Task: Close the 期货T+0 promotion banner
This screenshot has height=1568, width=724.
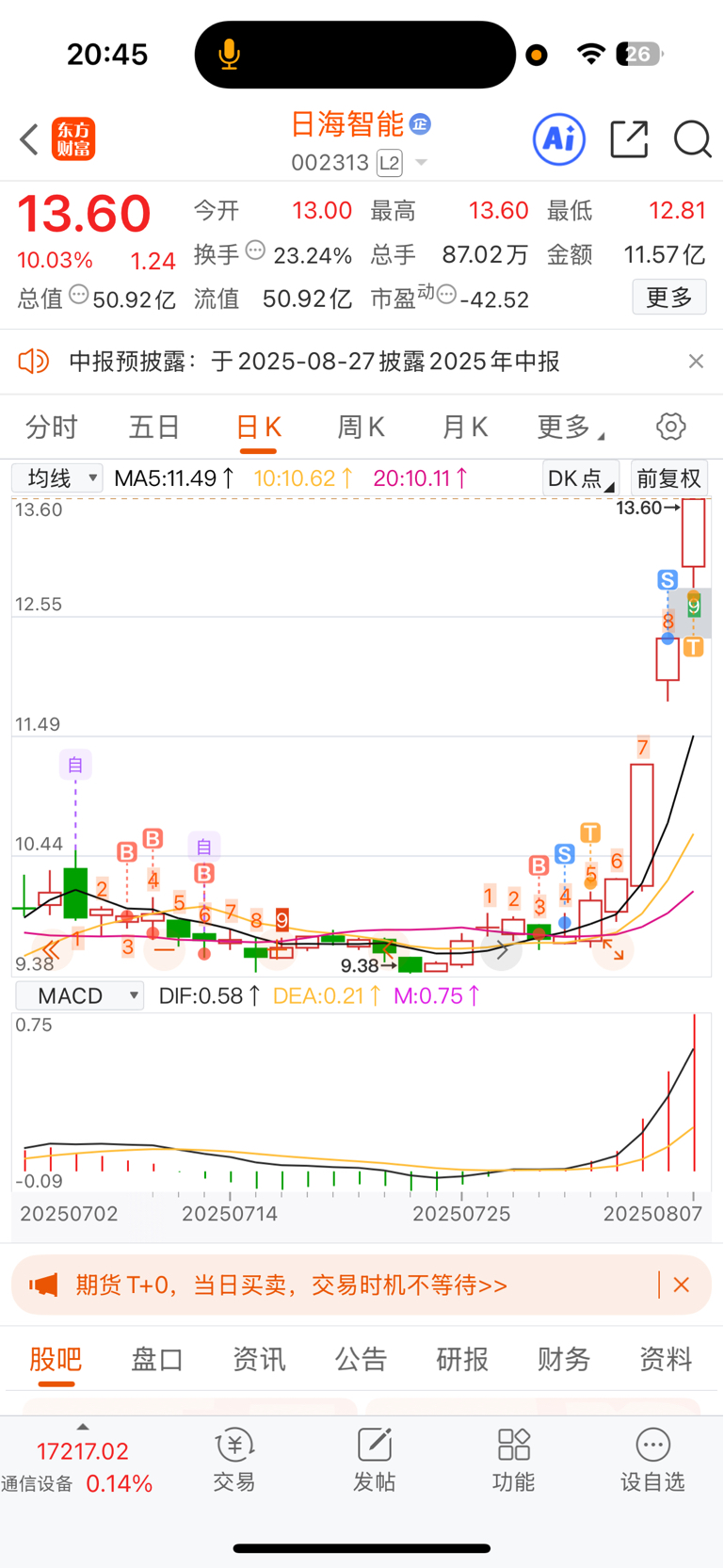Action: pos(682,1285)
